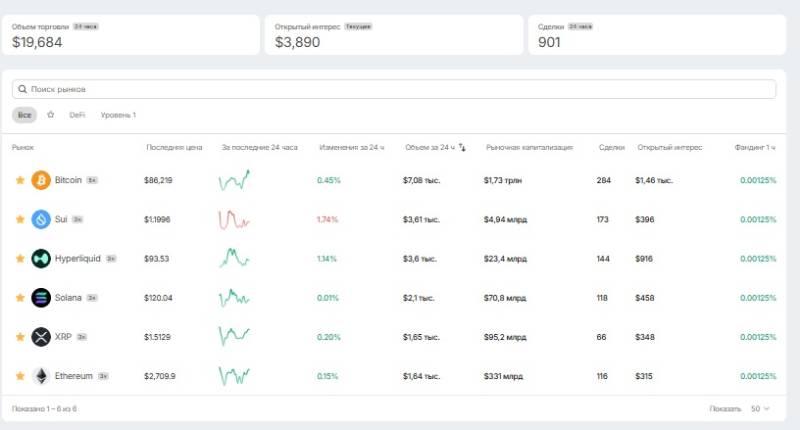Unfavorite Bitcoin by clicking its star

click(20, 180)
